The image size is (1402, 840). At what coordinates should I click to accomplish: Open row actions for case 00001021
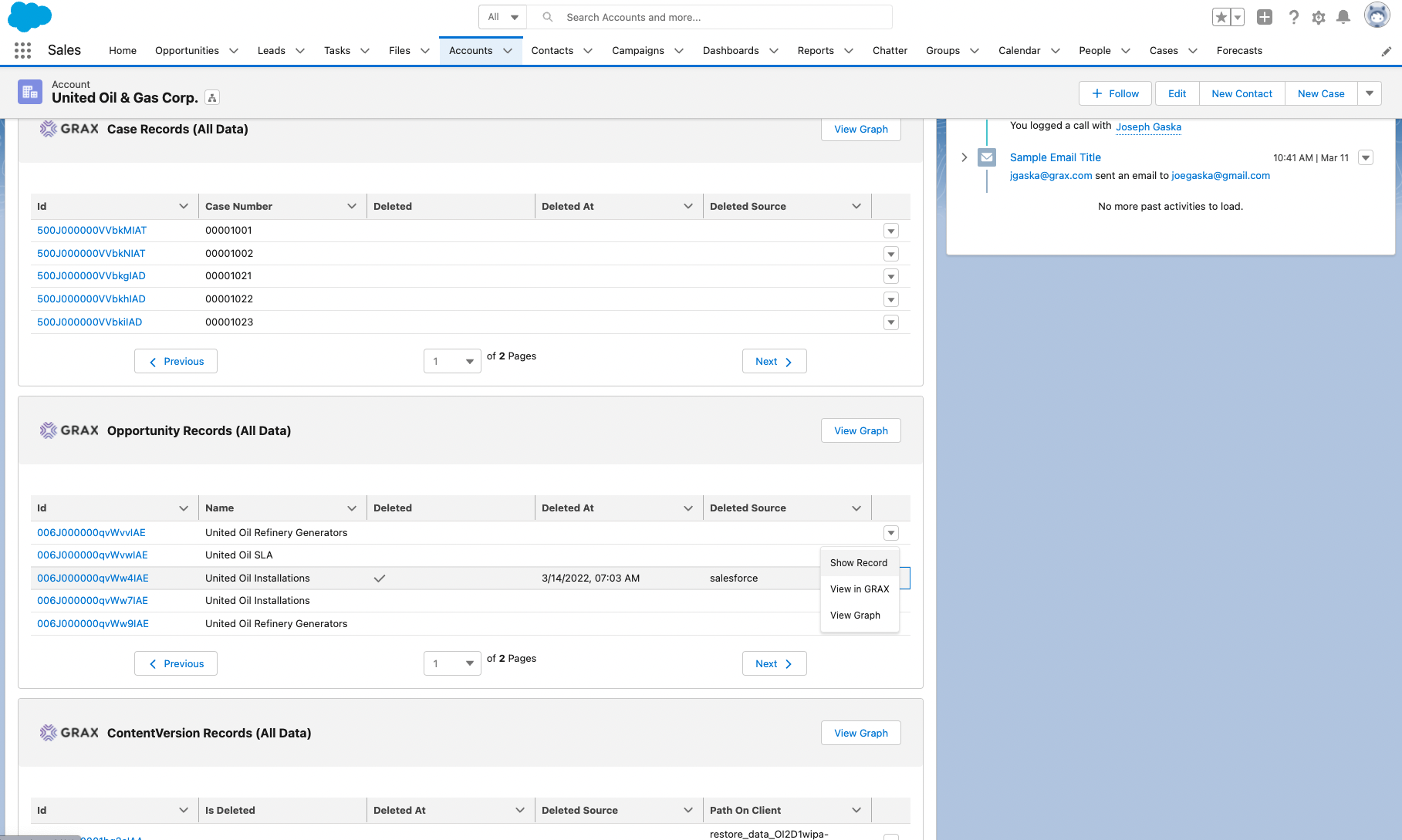click(891, 276)
